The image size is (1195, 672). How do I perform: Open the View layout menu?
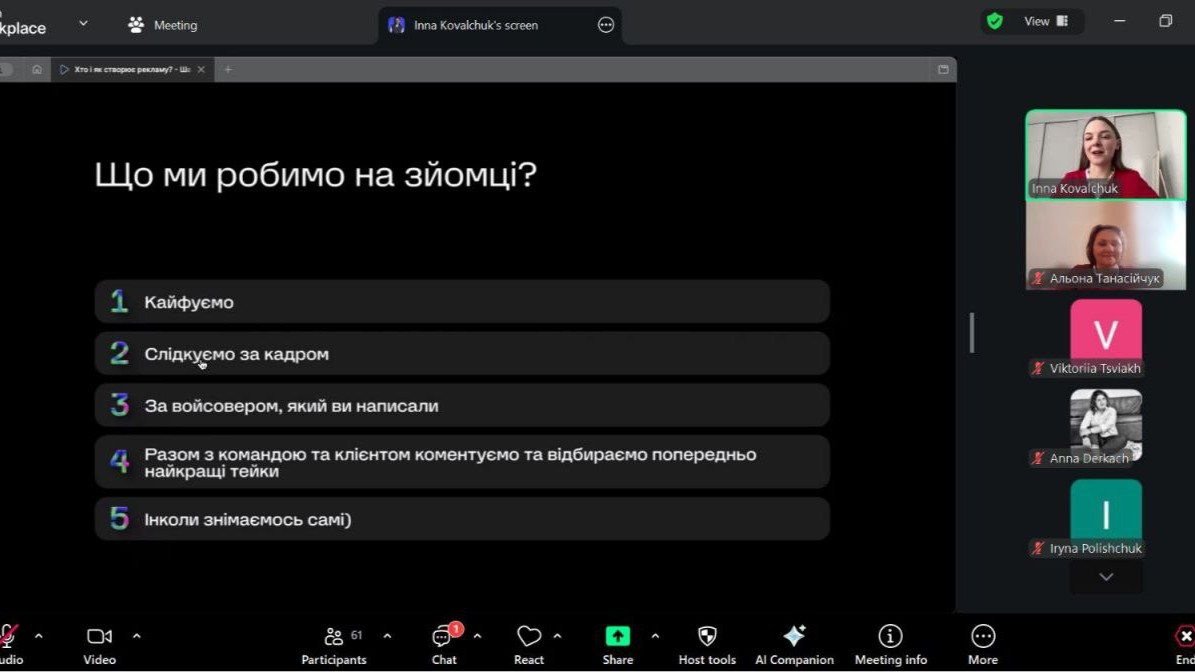pyautogui.click(x=1046, y=21)
